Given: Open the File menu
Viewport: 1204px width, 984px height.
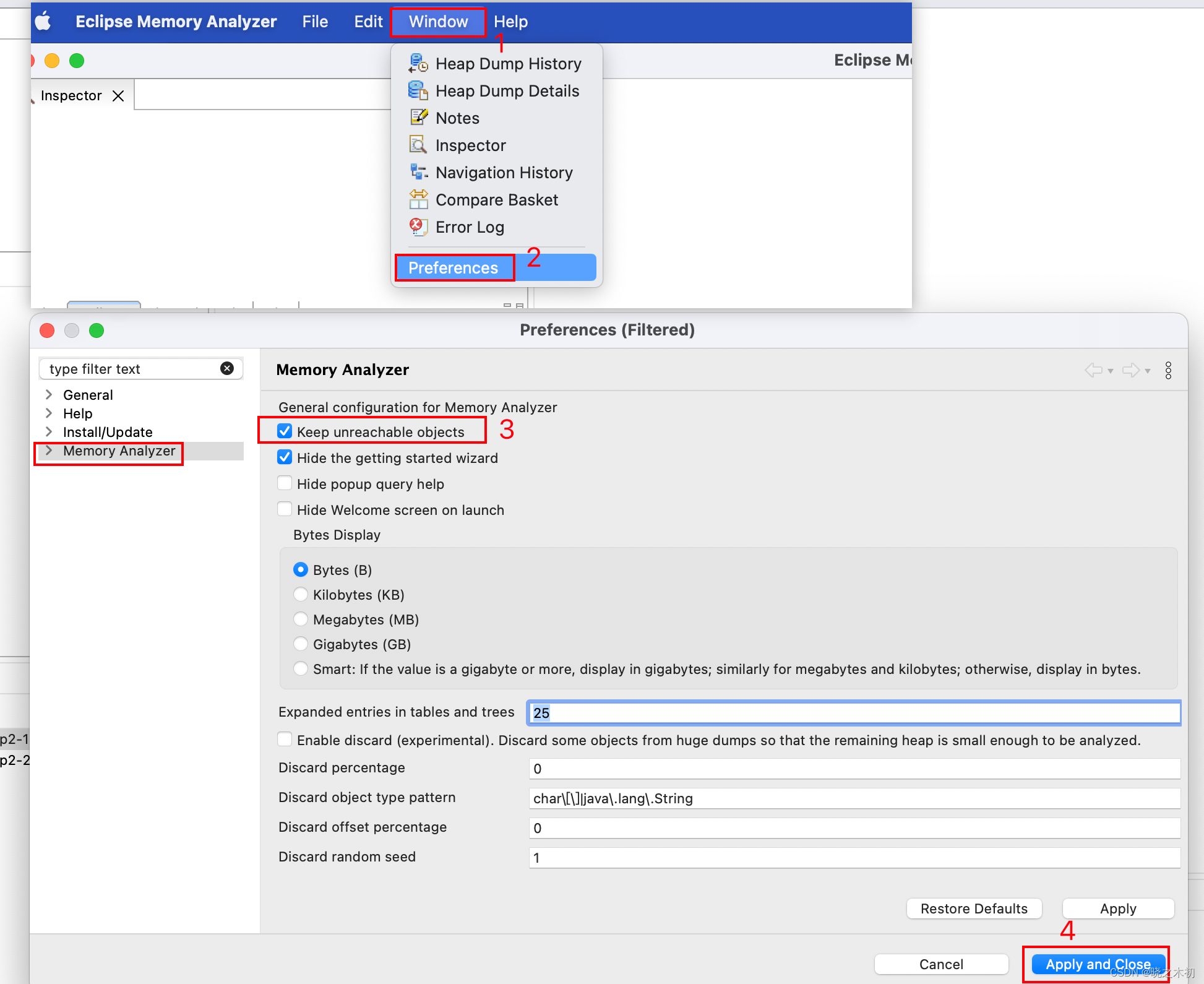Looking at the screenshot, I should pos(315,22).
